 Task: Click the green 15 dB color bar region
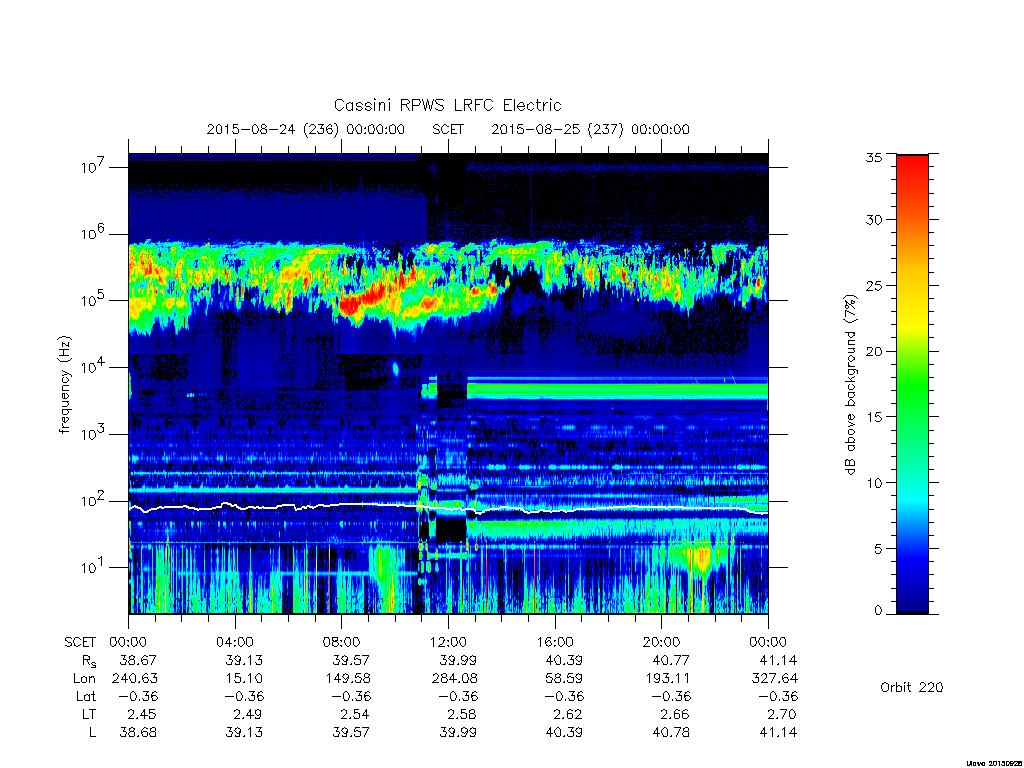912,416
